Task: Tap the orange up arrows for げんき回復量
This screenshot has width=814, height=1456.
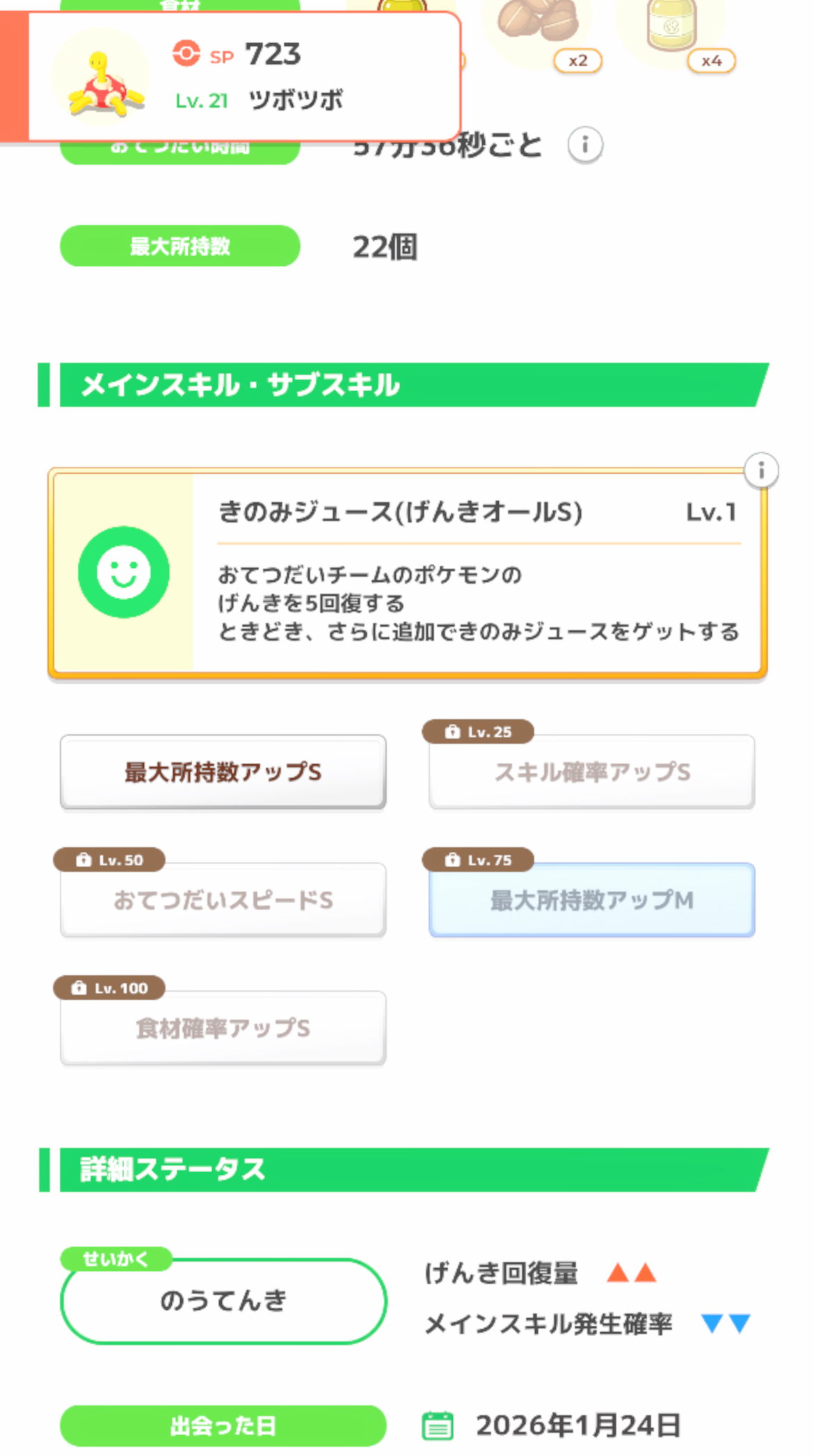Action: (x=632, y=1273)
